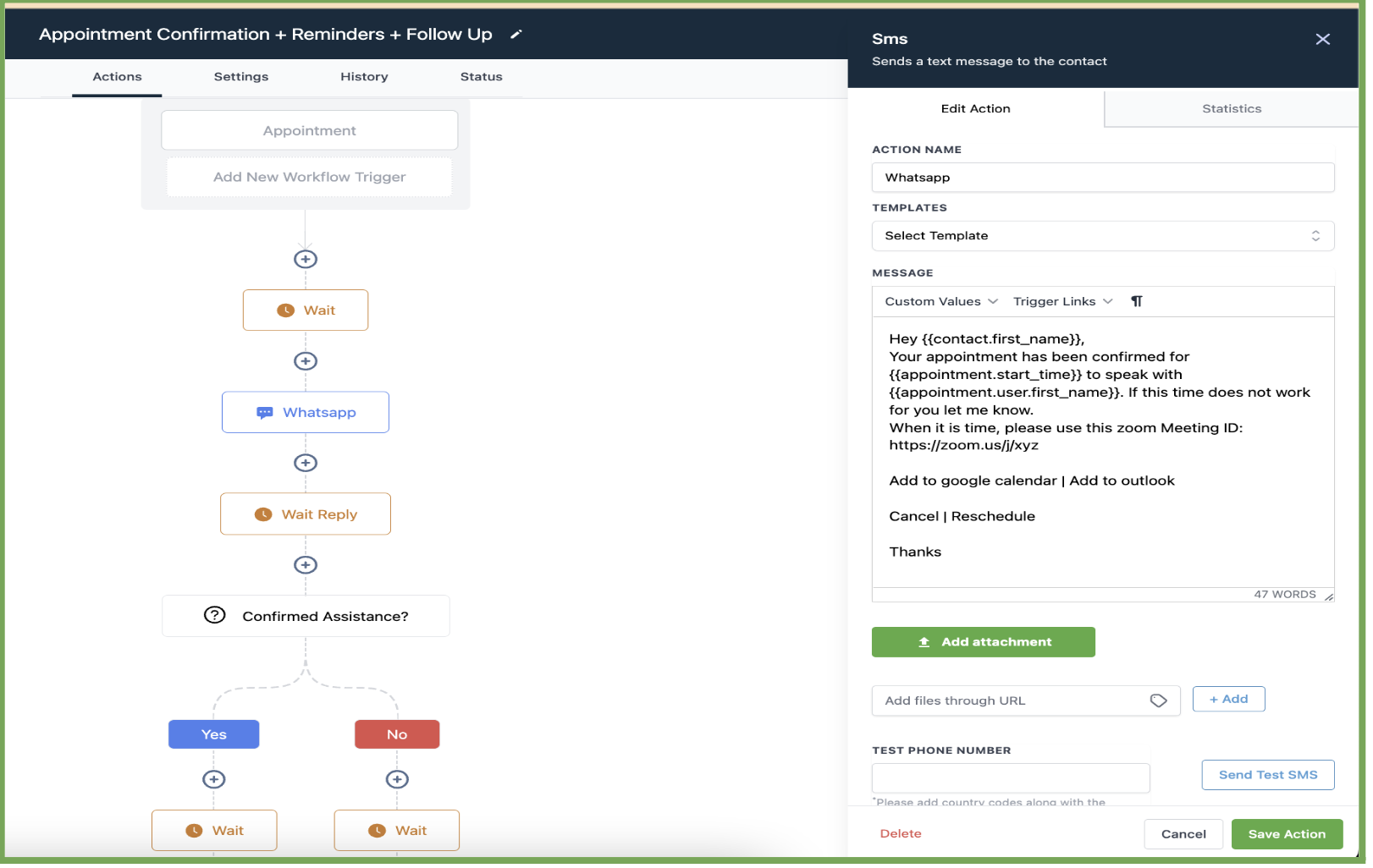Click the pencil icon to rename workflow
Screen dimensions: 1373x868
coord(516,35)
